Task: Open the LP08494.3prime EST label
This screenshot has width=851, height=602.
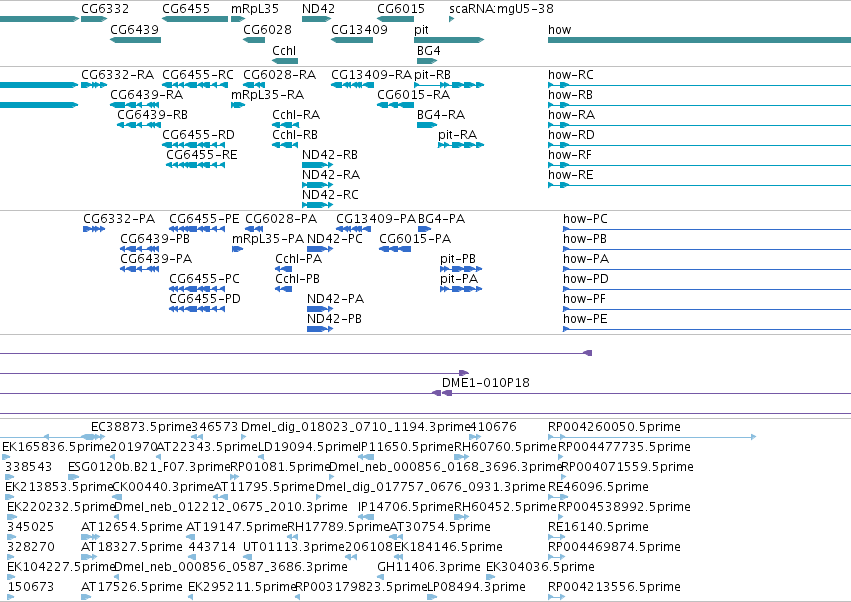Action: pyautogui.click(x=476, y=587)
